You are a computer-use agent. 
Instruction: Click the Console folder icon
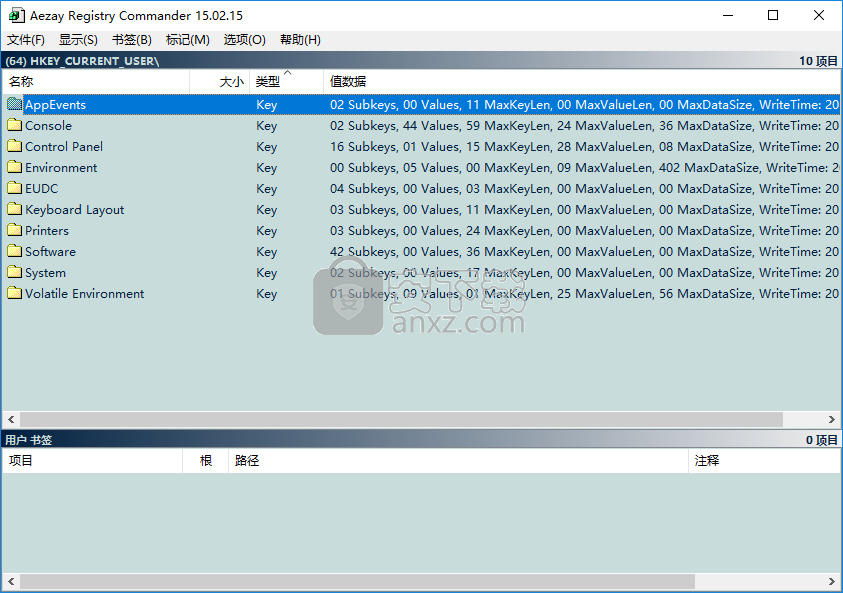pyautogui.click(x=15, y=125)
